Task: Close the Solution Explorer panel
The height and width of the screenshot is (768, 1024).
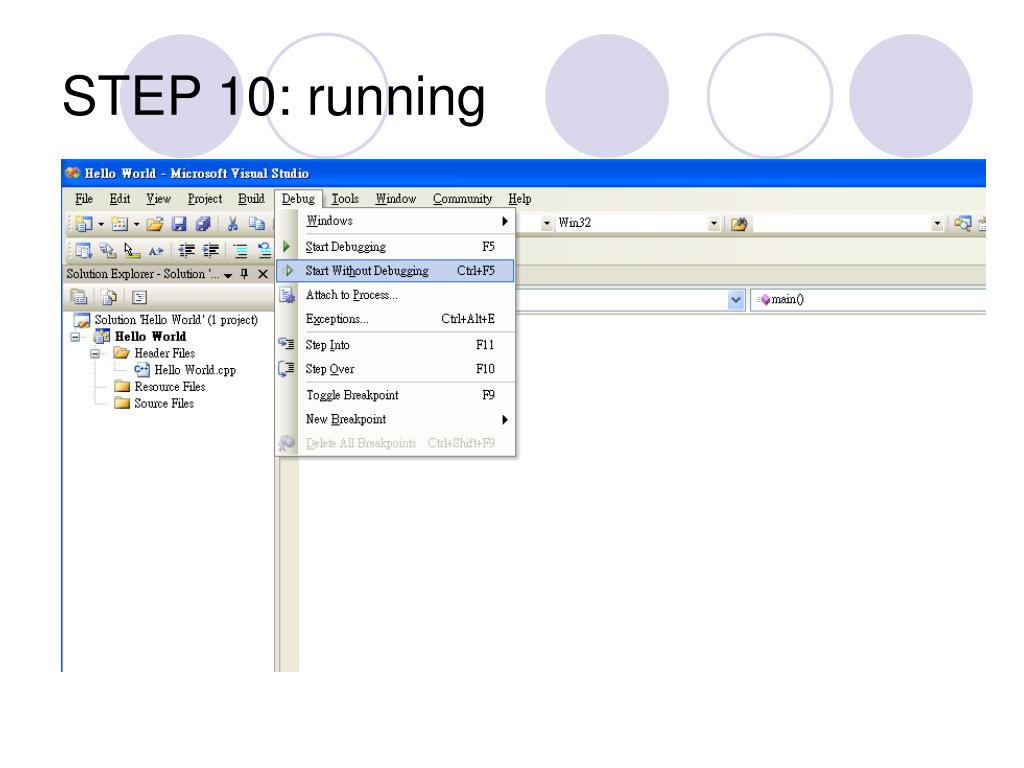Action: 263,274
